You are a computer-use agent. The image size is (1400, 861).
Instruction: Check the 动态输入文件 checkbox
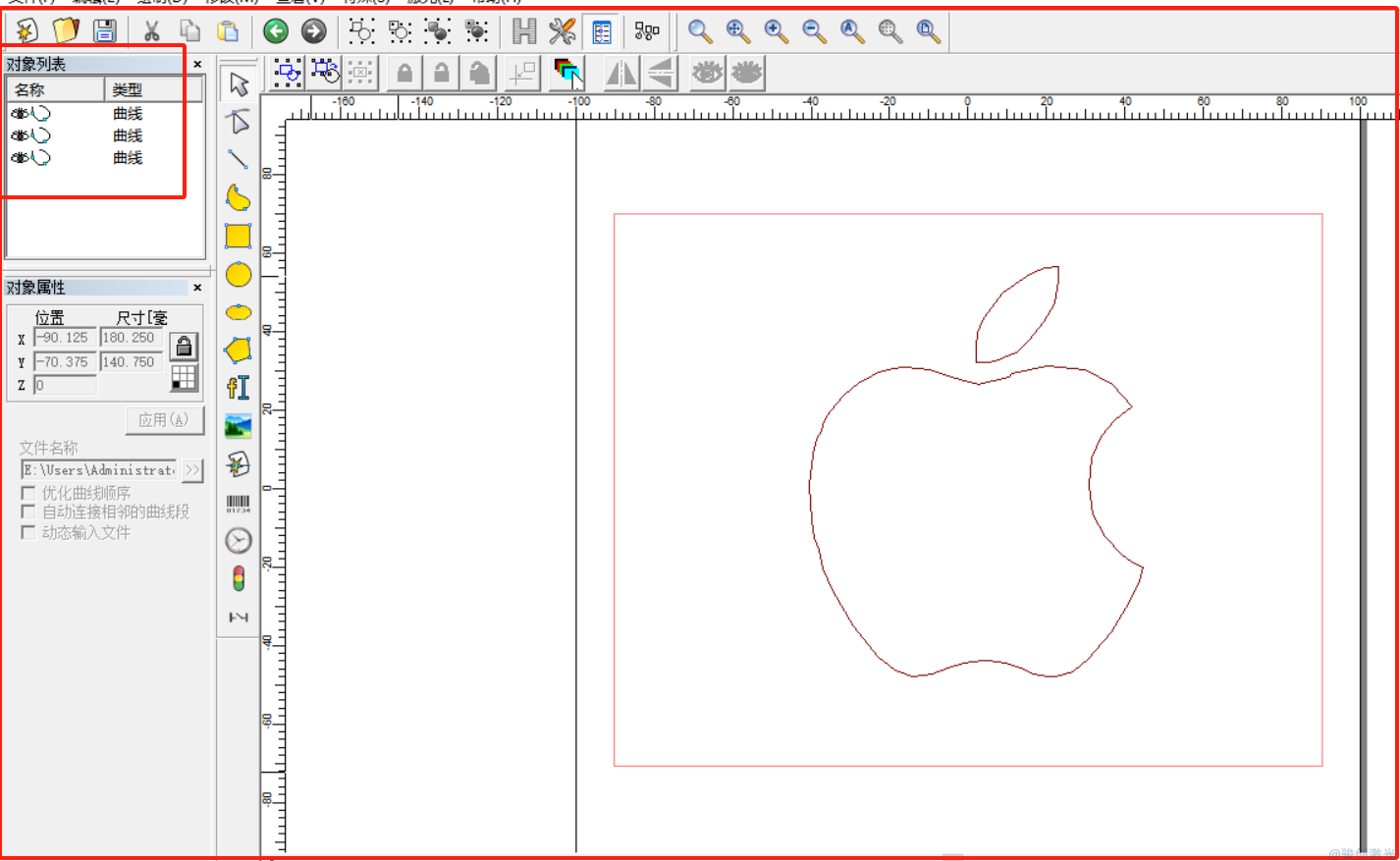click(x=28, y=532)
